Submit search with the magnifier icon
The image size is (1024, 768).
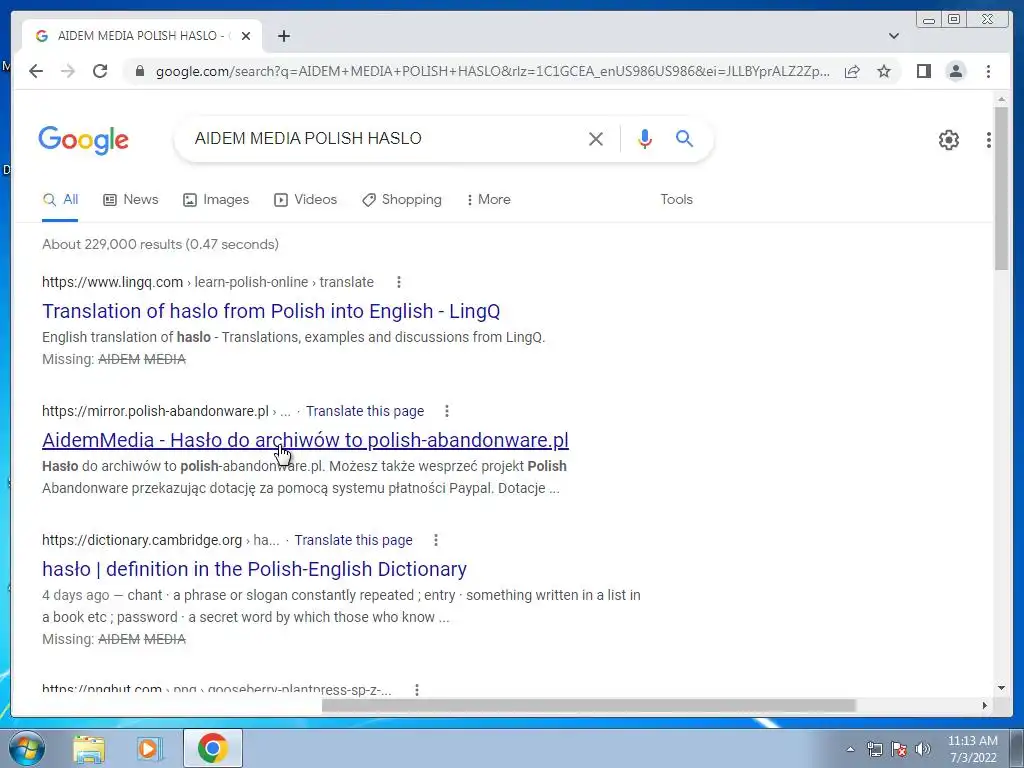pyautogui.click(x=684, y=138)
